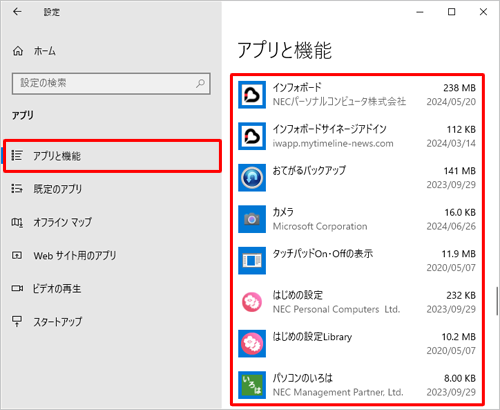Select はじめの設定Library app name
The width and height of the screenshot is (500, 410).
[x=312, y=337]
